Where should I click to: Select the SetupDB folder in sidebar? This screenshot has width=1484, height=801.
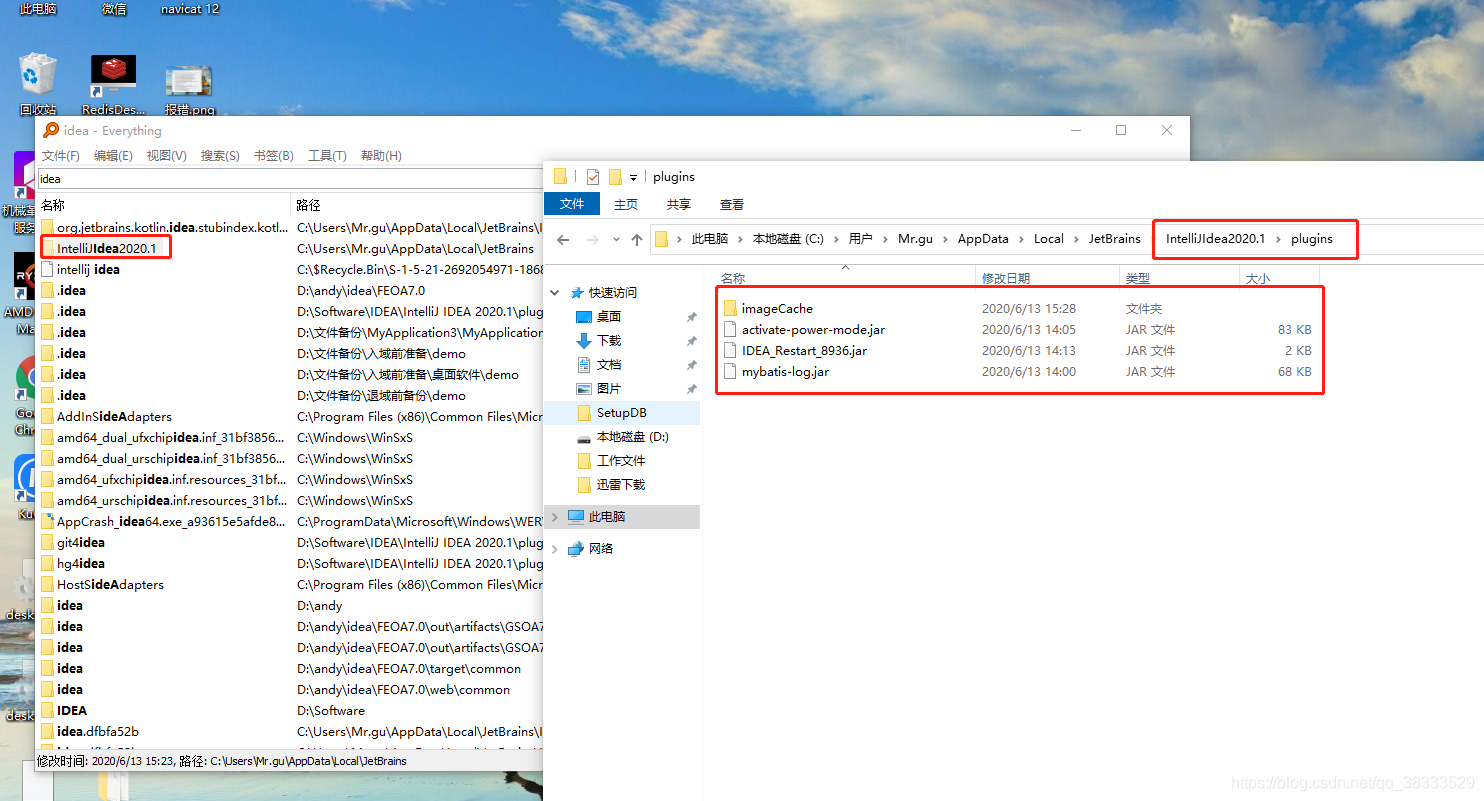pos(621,412)
